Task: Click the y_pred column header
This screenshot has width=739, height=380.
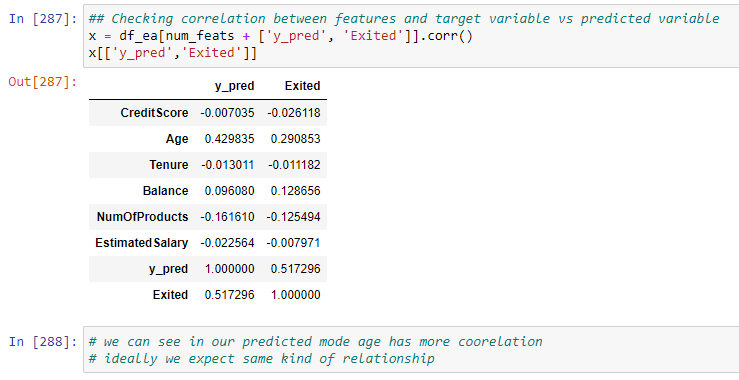Action: 235,86
